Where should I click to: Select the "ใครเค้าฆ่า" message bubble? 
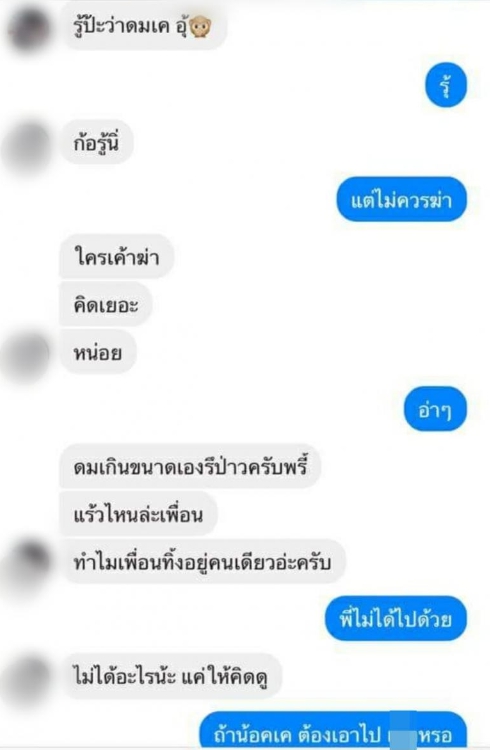116,257
